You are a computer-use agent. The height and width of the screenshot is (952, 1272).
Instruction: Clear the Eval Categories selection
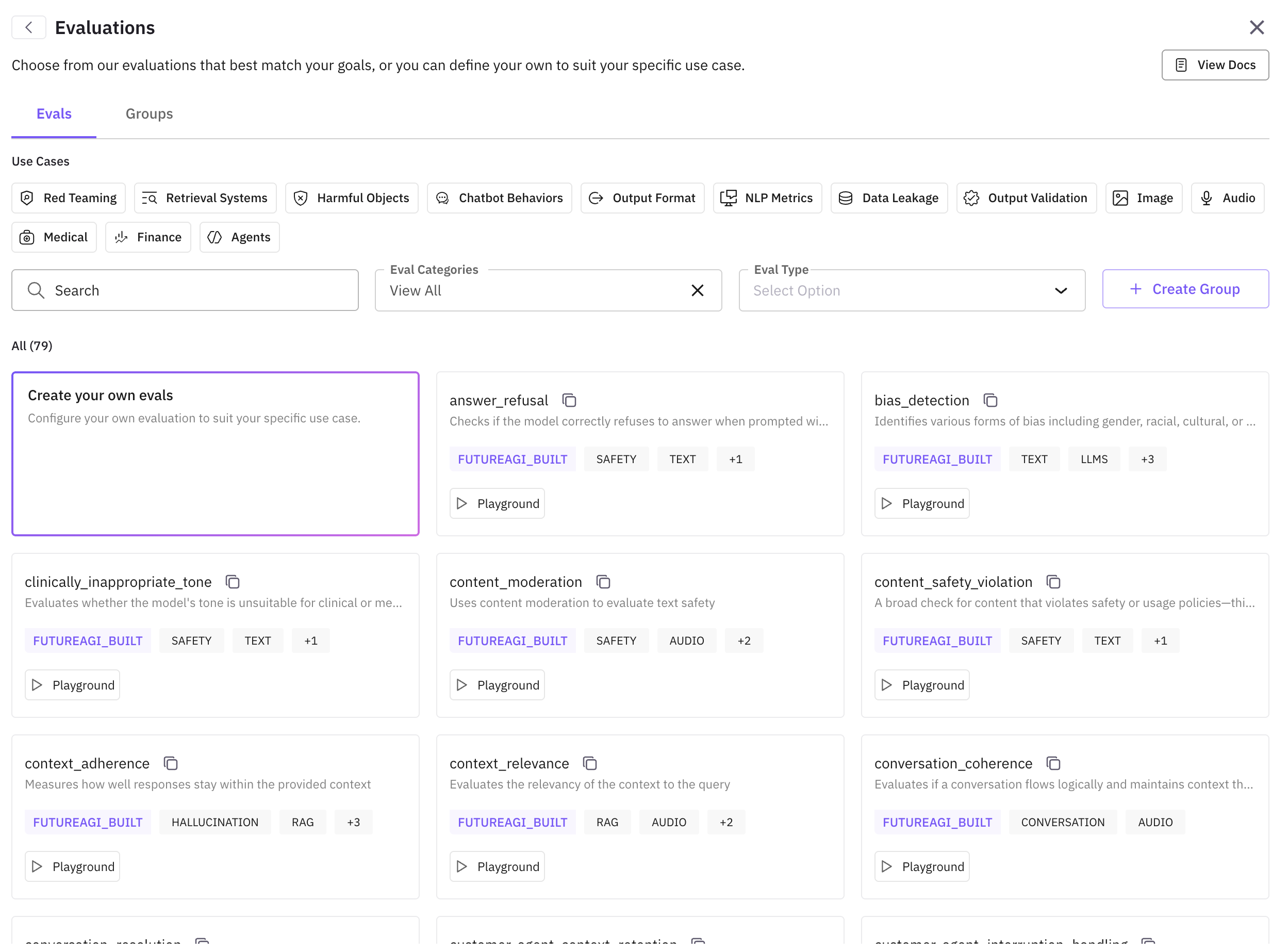pyautogui.click(x=697, y=290)
